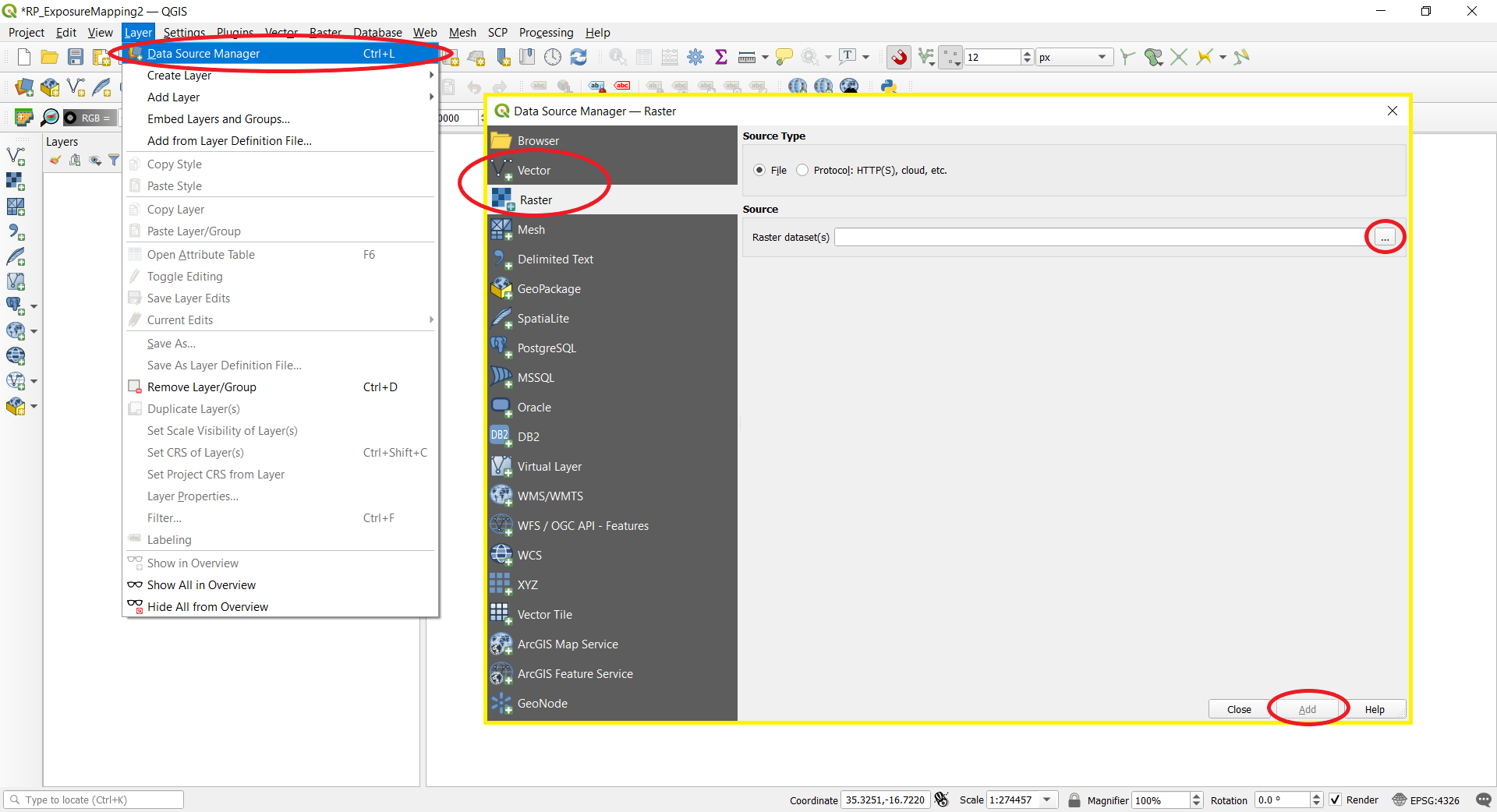This screenshot has width=1497, height=812.
Task: Select the Protocol HTTP(S) radio button
Action: point(802,170)
